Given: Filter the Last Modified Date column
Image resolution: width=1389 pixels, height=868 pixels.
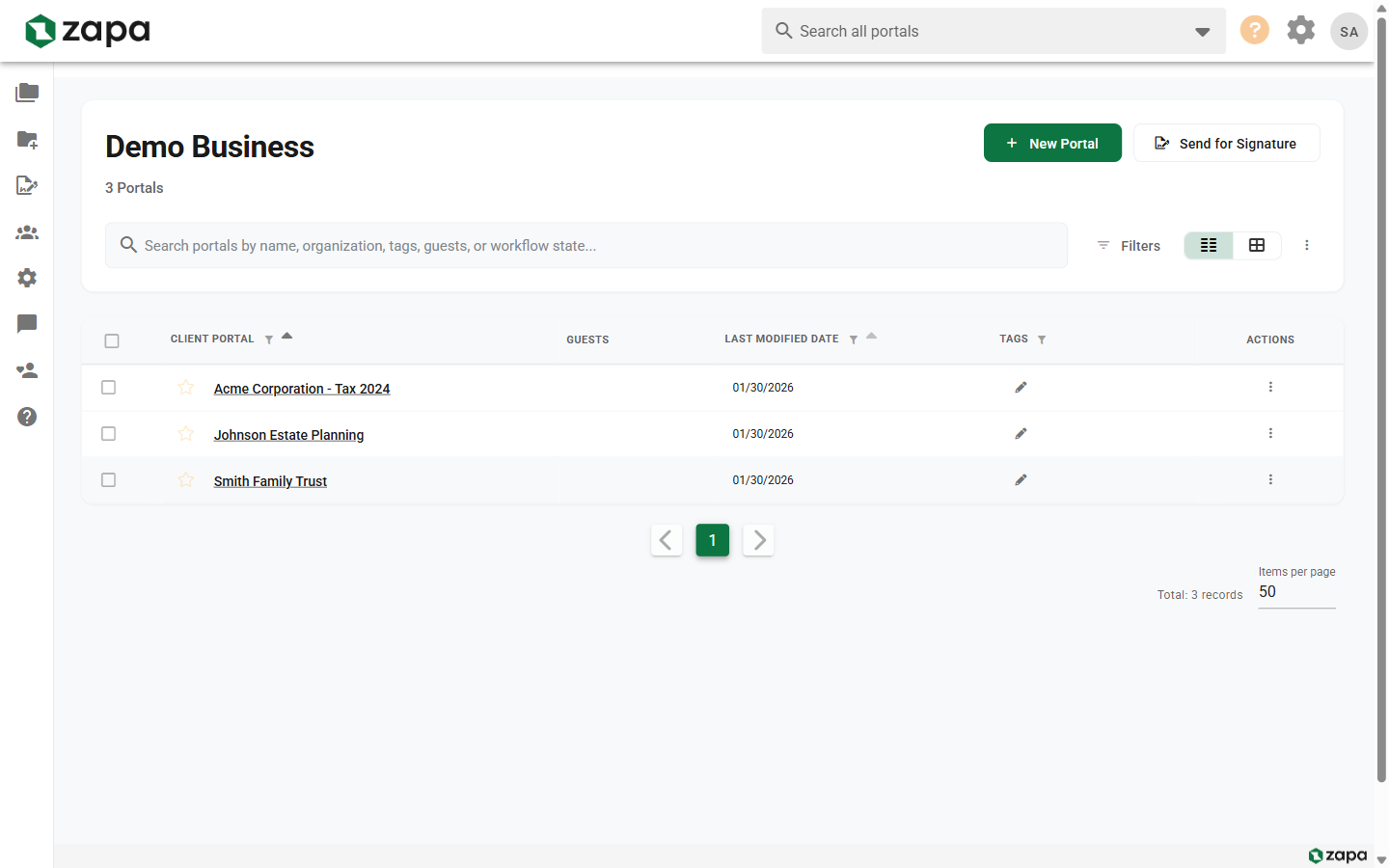Looking at the screenshot, I should click(x=854, y=339).
